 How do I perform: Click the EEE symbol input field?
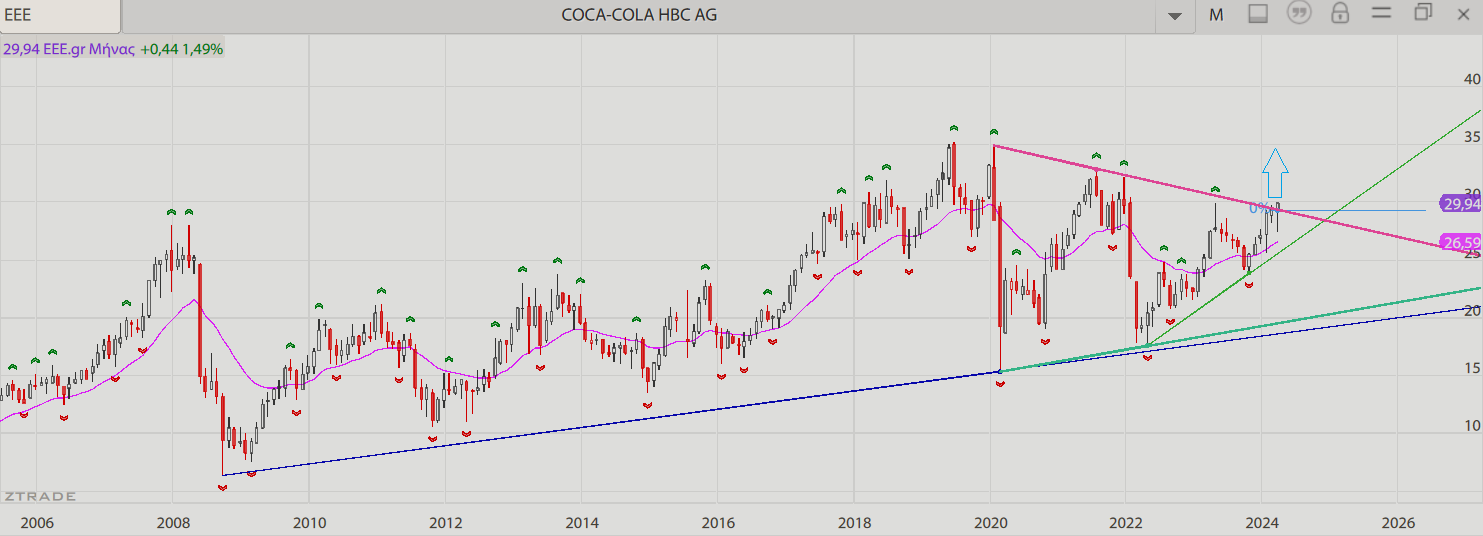point(60,16)
